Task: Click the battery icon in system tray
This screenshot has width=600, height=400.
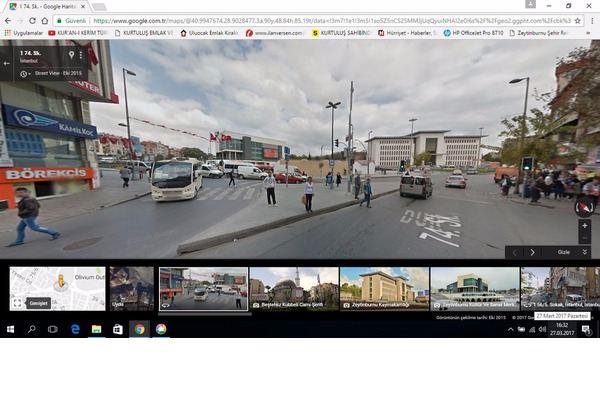Action: (521, 329)
